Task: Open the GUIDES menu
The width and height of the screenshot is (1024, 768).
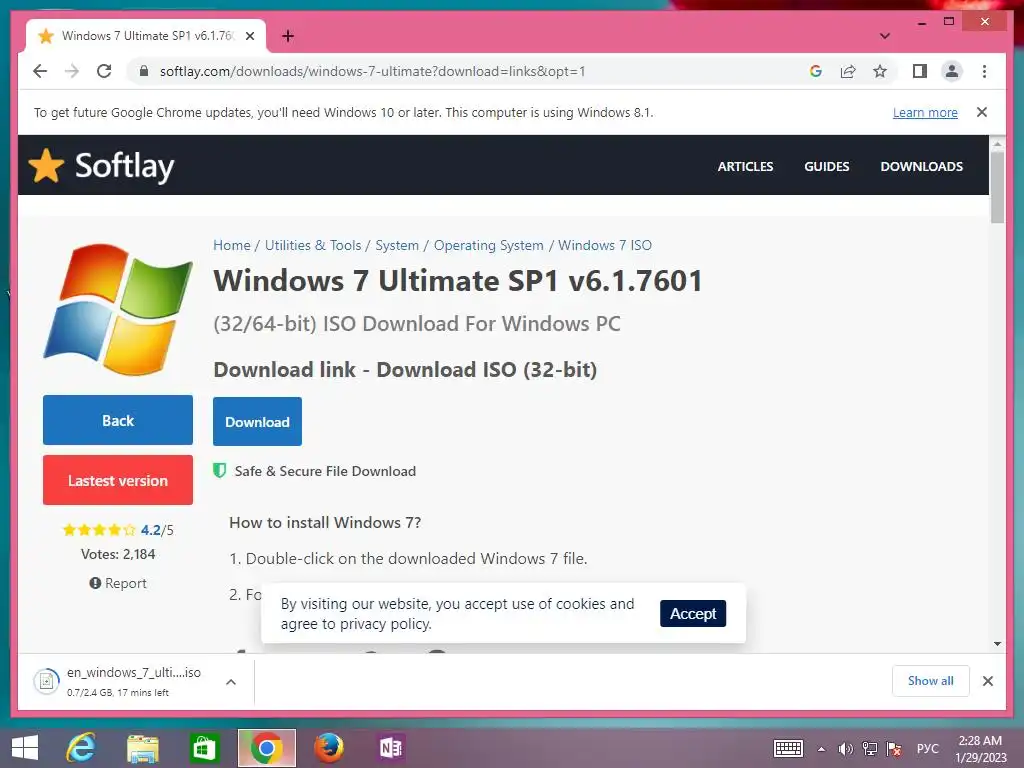Action: click(x=827, y=167)
